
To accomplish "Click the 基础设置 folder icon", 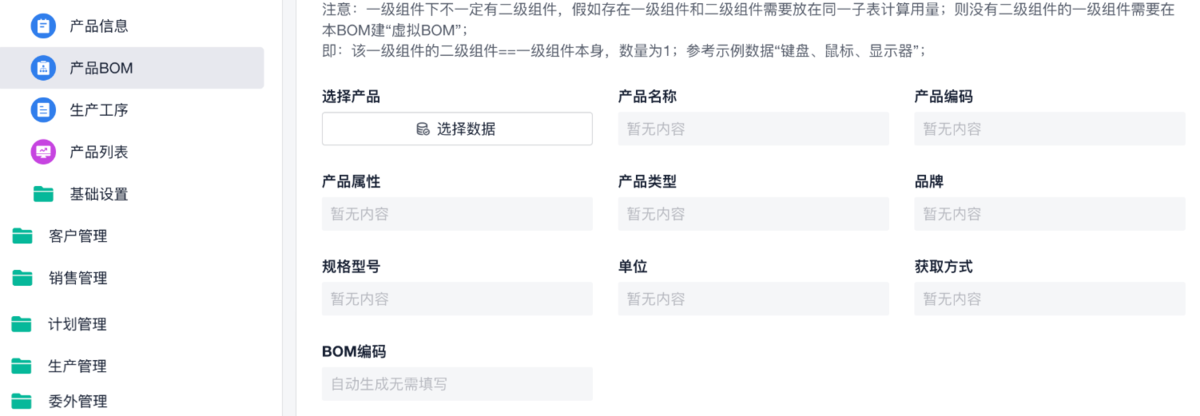I will [43, 194].
